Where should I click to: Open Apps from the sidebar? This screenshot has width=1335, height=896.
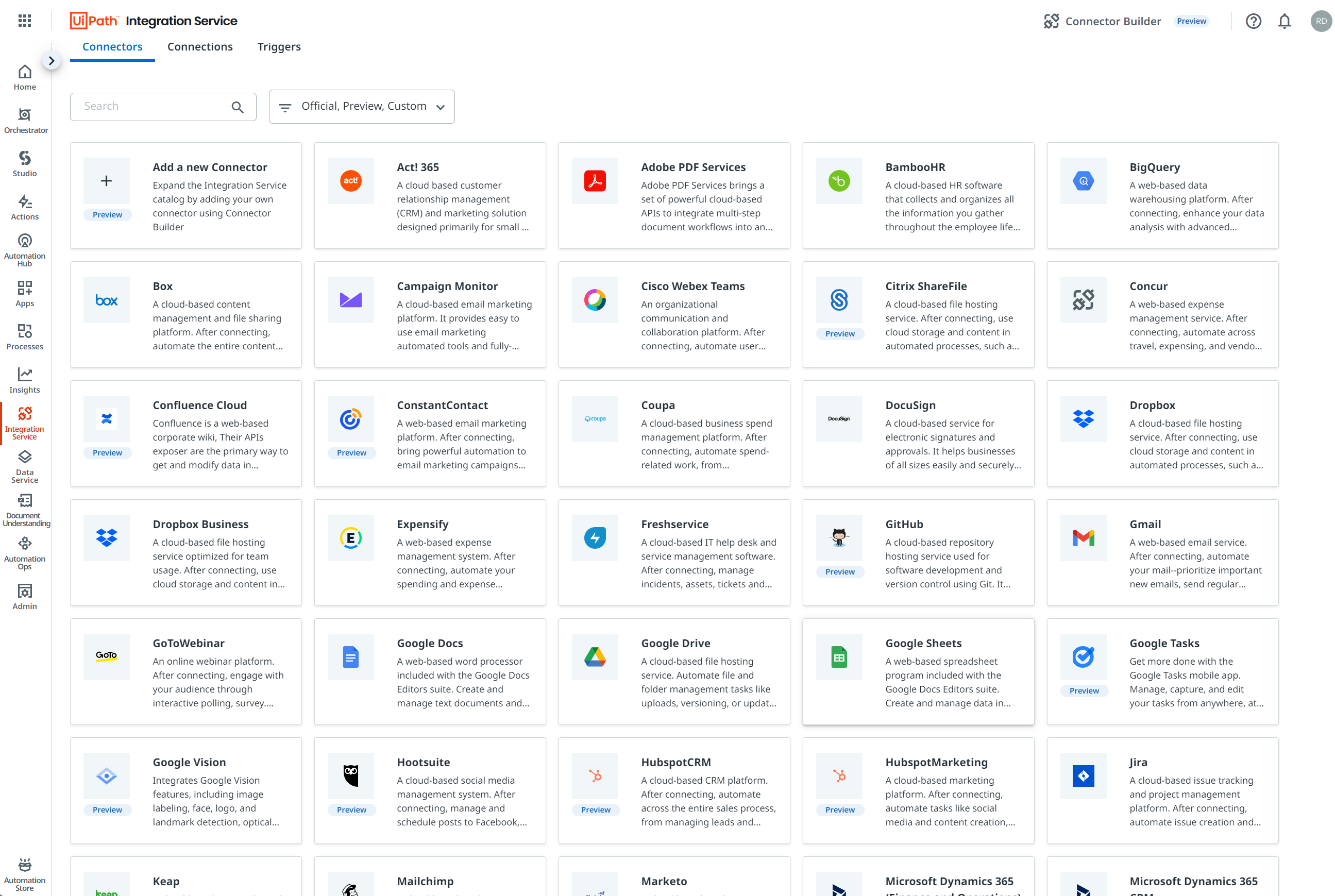click(x=25, y=294)
